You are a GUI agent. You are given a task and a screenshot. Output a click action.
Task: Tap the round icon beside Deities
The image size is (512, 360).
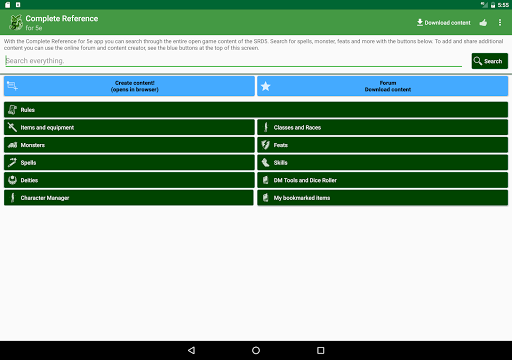pyautogui.click(x=12, y=180)
